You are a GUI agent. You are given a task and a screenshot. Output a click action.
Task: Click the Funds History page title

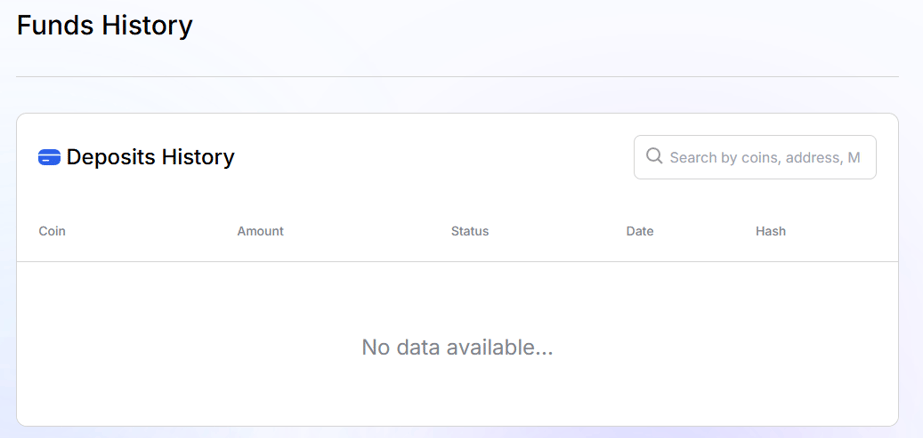click(x=105, y=26)
